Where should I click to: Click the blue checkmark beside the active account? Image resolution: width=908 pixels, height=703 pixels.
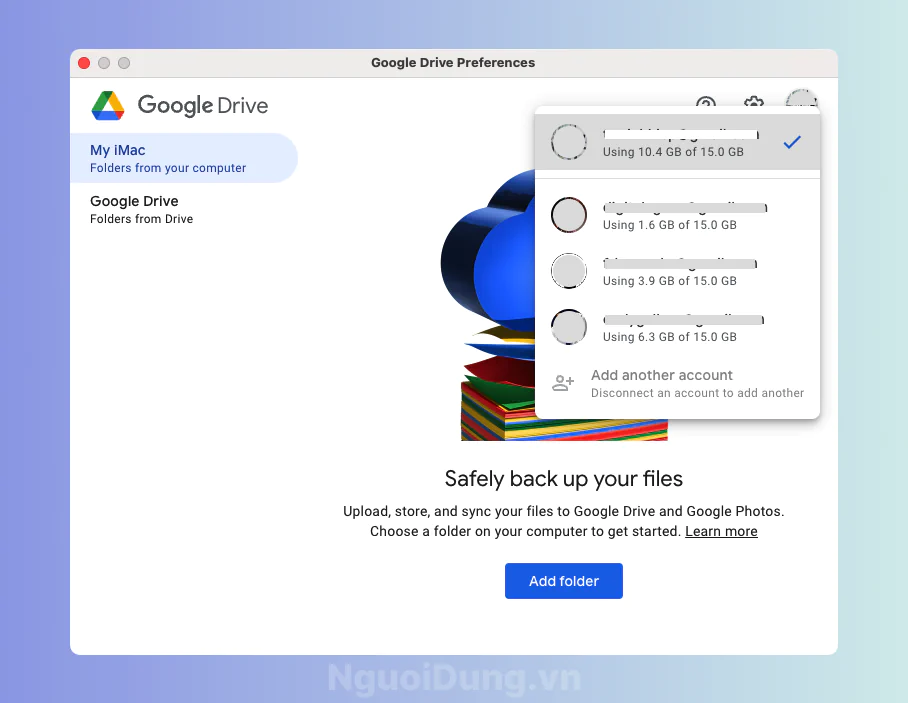tap(792, 142)
